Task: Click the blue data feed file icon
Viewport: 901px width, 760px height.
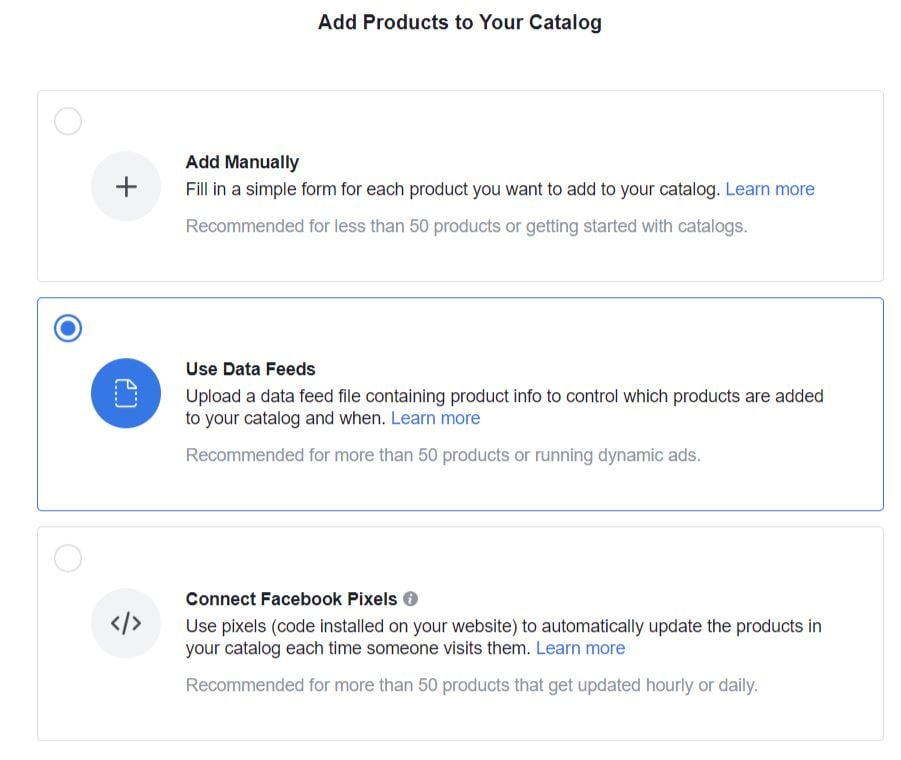Action: 126,393
